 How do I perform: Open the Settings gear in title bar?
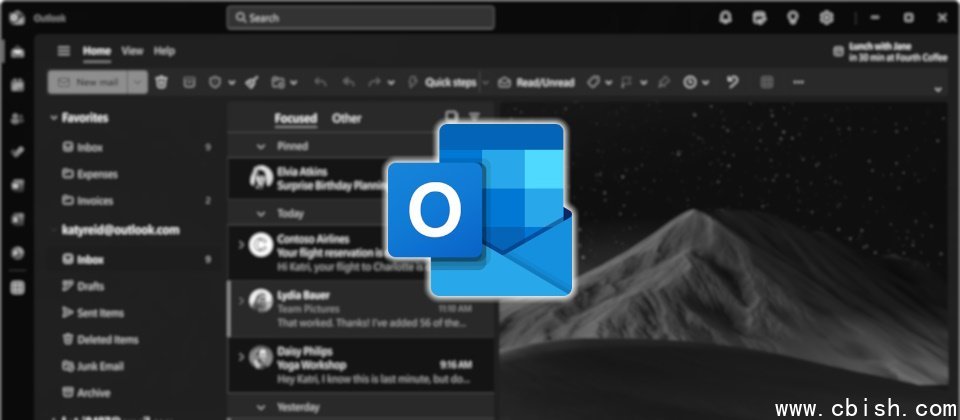tap(826, 18)
